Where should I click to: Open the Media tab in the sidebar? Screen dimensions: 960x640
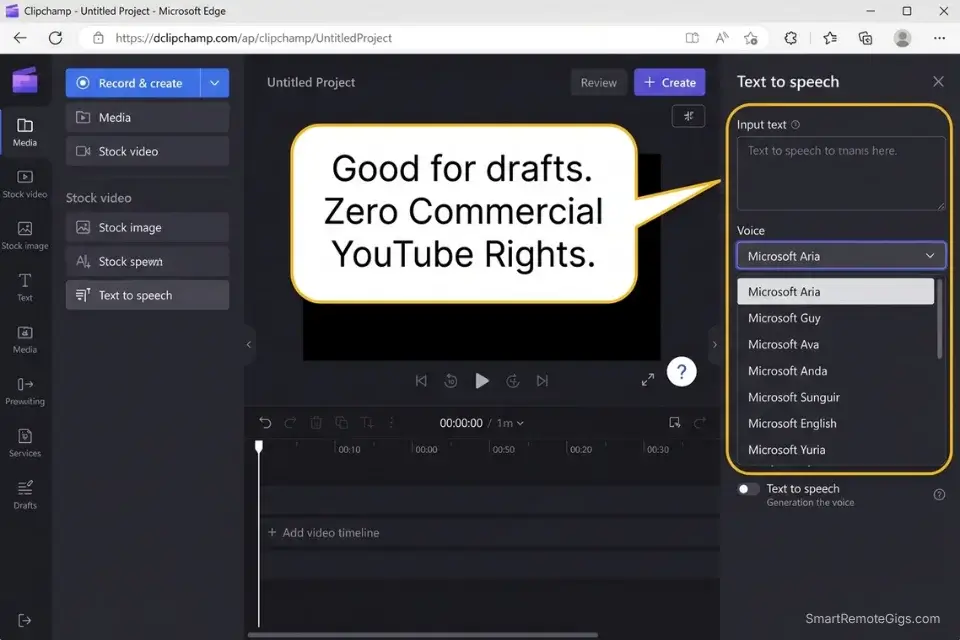click(25, 132)
